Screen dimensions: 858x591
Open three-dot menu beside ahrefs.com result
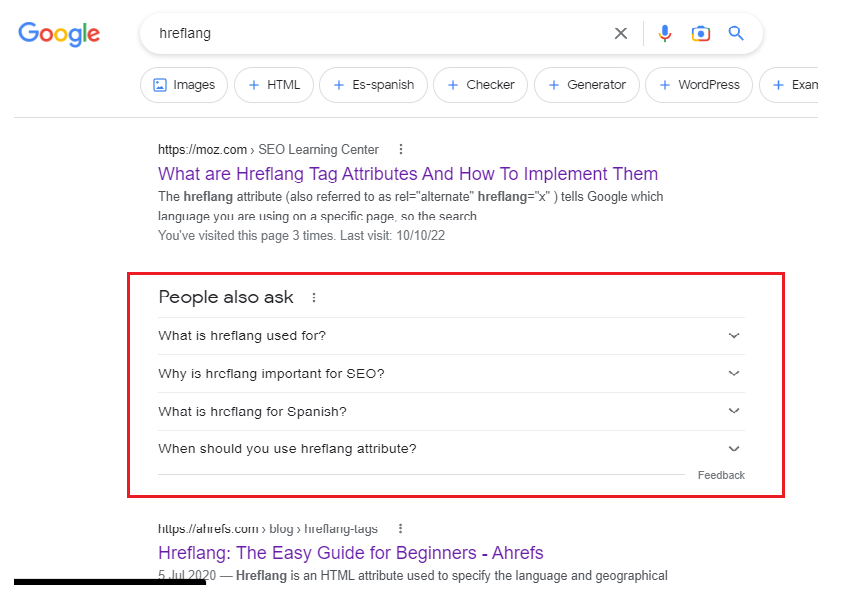[x=401, y=529]
